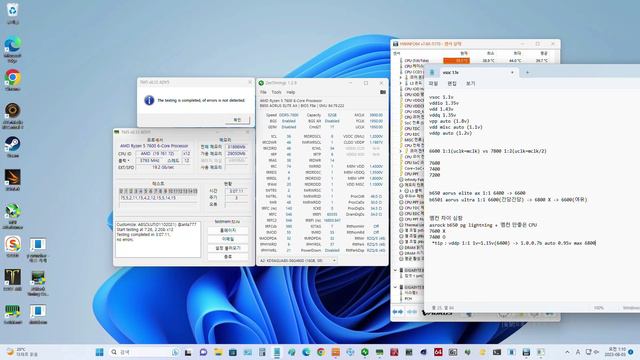The image size is (640, 360).
Task: Open the 보기 menu in Notepad
Action: (470, 83)
